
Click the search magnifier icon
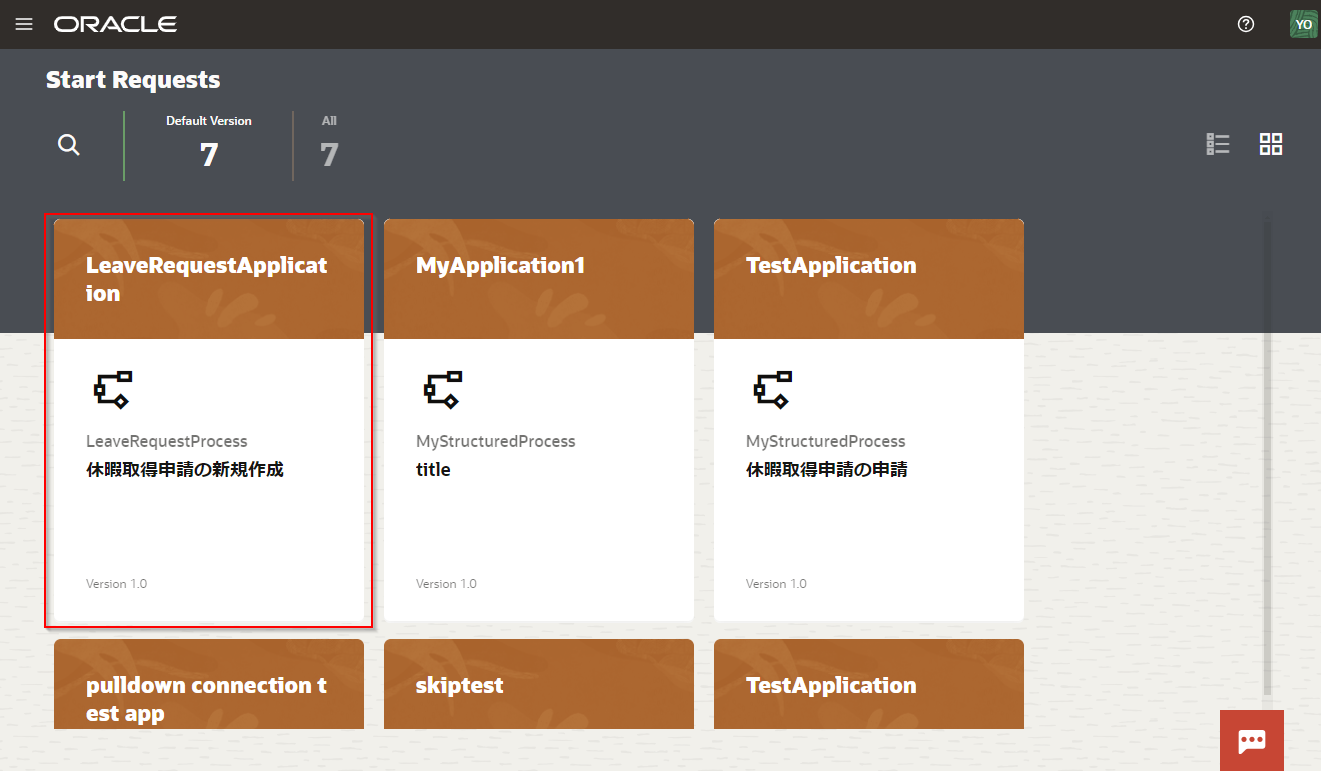tap(68, 145)
